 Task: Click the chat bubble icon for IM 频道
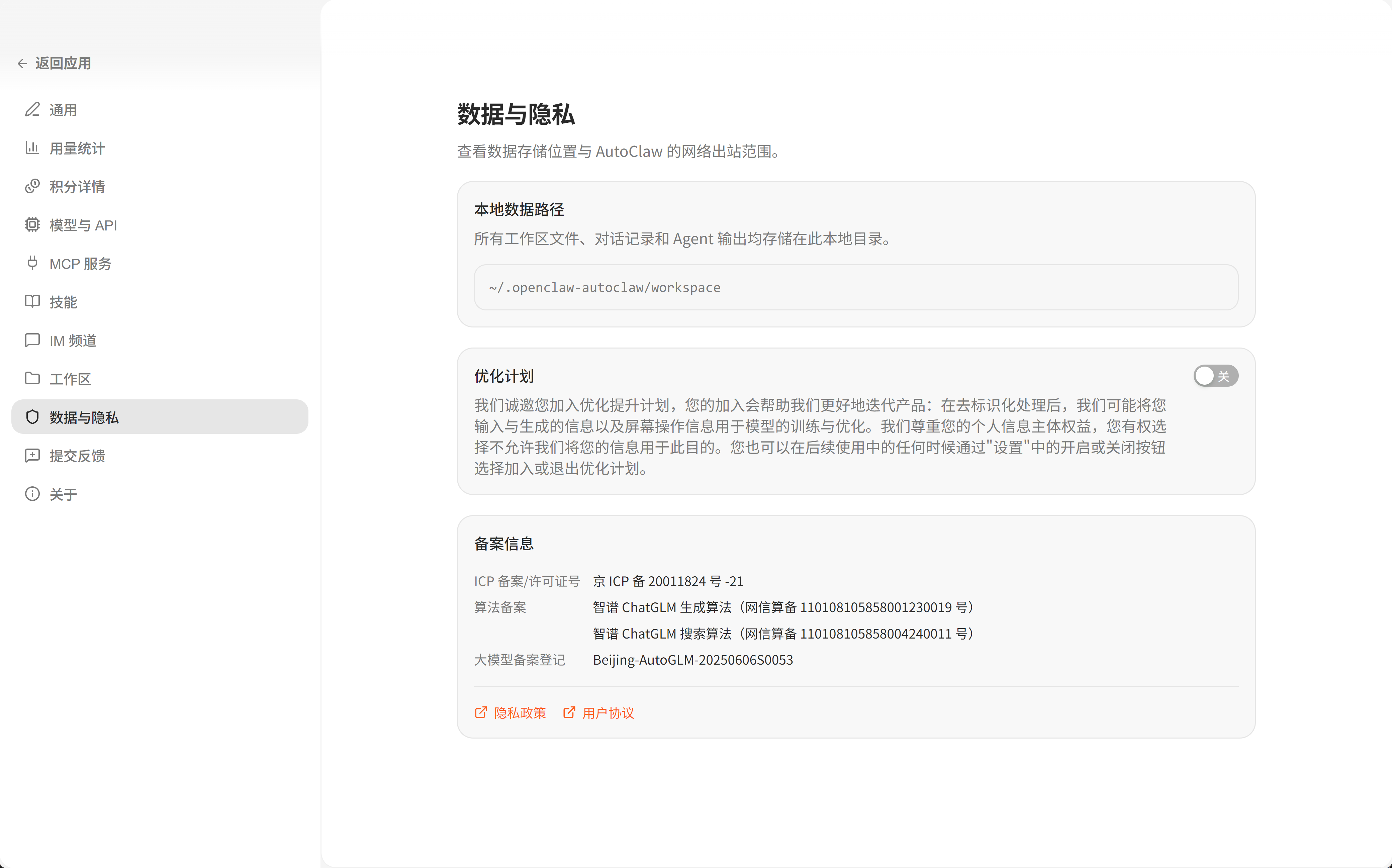[x=32, y=340]
